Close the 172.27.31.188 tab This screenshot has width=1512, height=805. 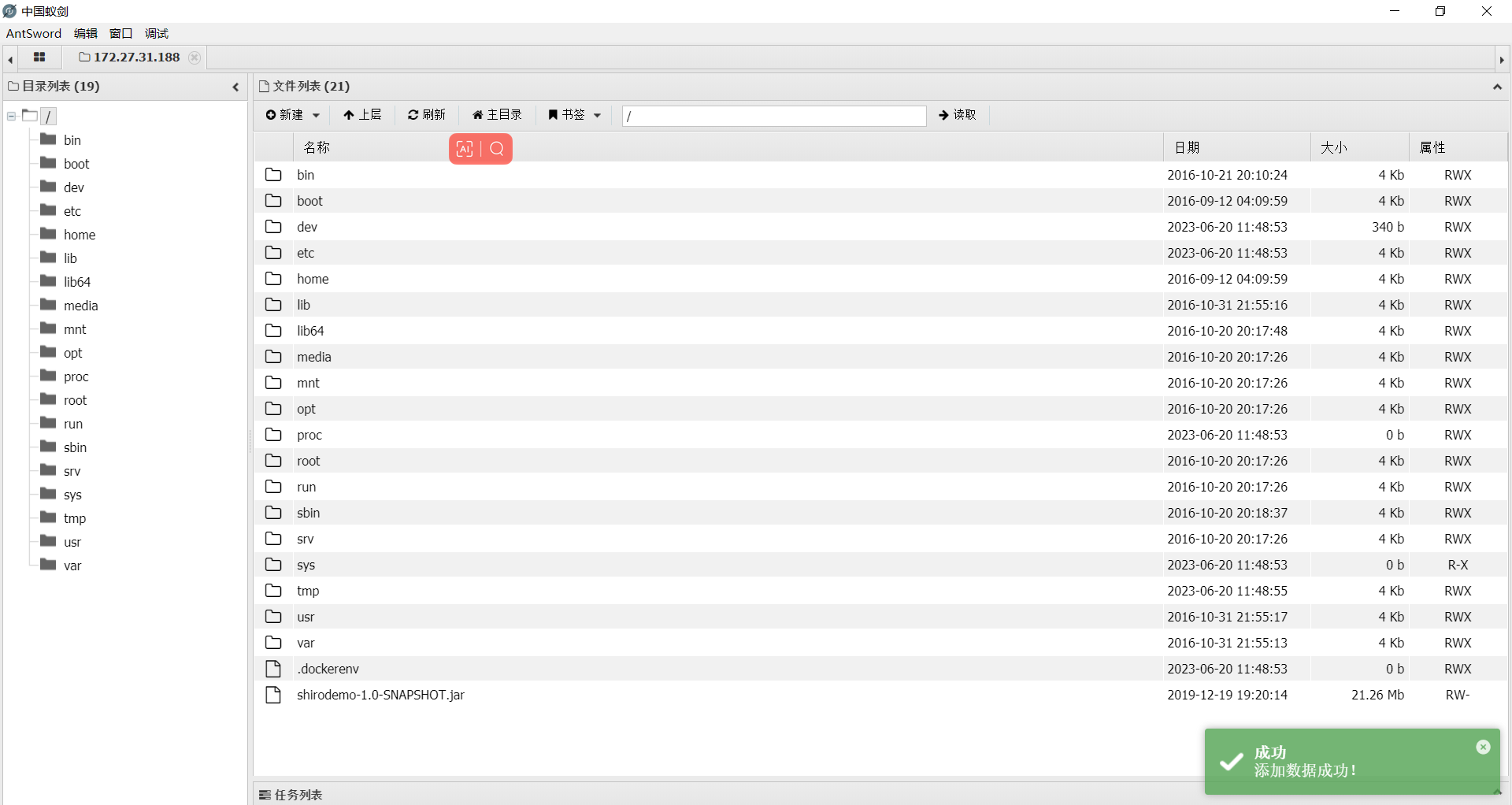[x=195, y=57]
